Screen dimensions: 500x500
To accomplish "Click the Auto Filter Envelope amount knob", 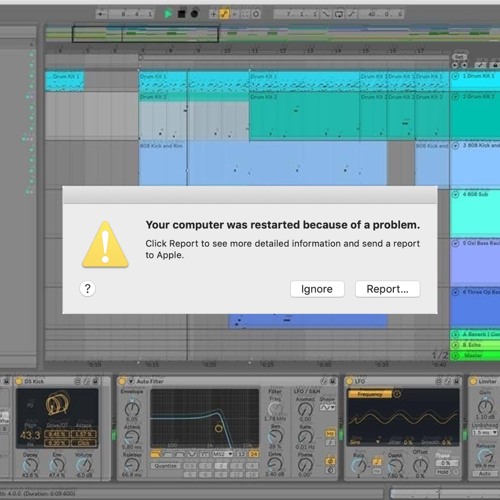I will [x=132, y=408].
